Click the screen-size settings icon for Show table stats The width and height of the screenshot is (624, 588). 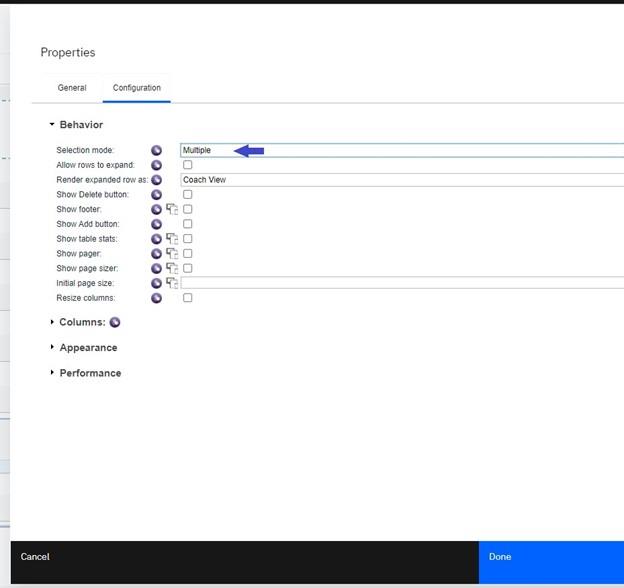click(x=172, y=239)
